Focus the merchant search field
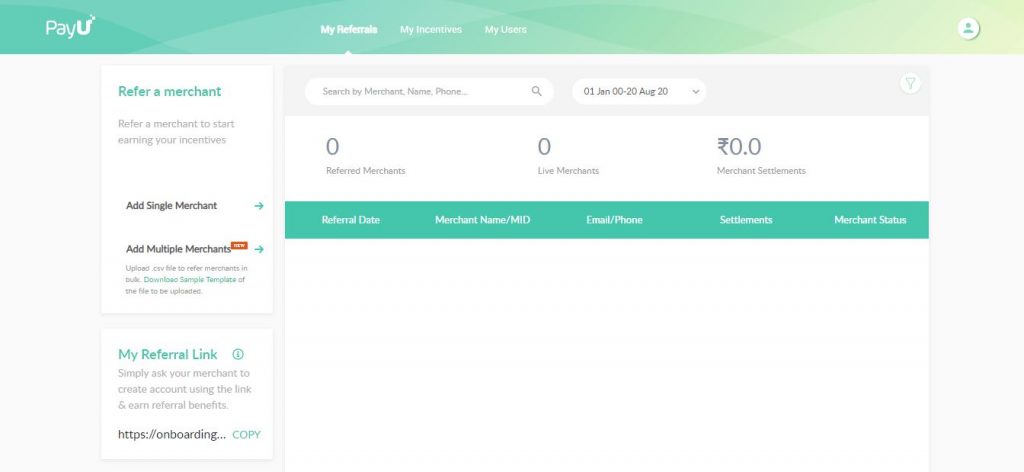 [429, 91]
